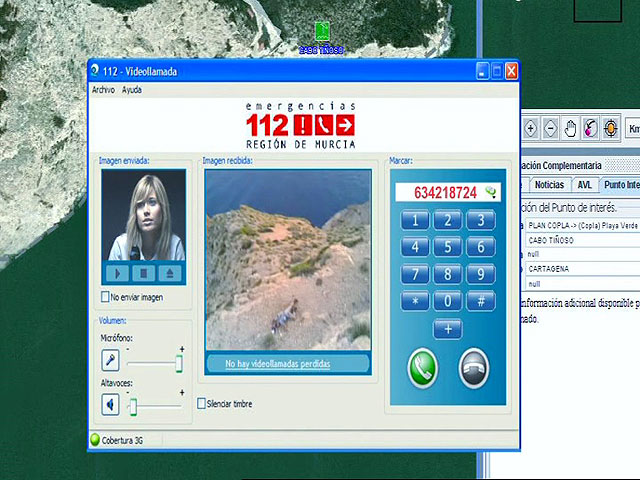Screen dimensions: 640x480
Task: Switch to the Noticias tab
Action: [x=549, y=185]
